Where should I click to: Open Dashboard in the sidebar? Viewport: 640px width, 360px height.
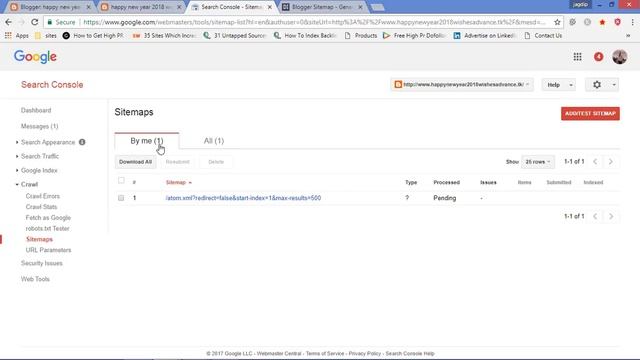coord(36,110)
